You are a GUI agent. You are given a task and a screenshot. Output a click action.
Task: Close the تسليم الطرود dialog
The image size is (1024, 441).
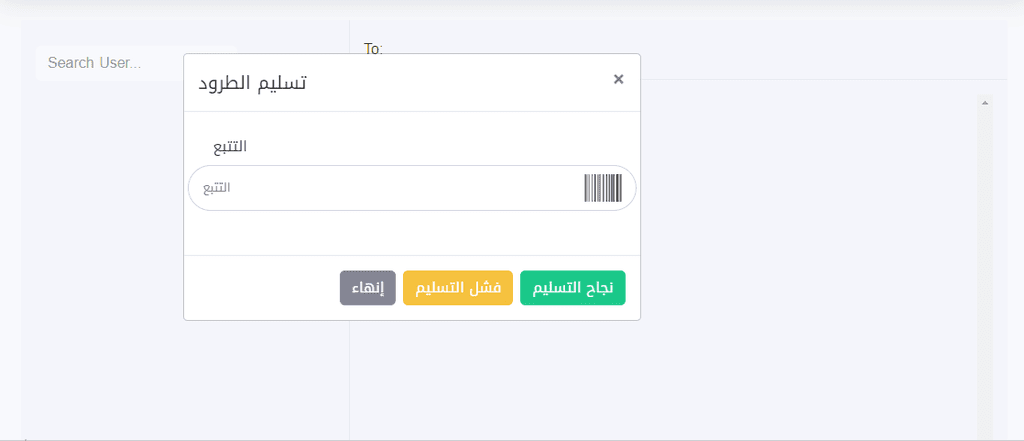click(x=618, y=79)
